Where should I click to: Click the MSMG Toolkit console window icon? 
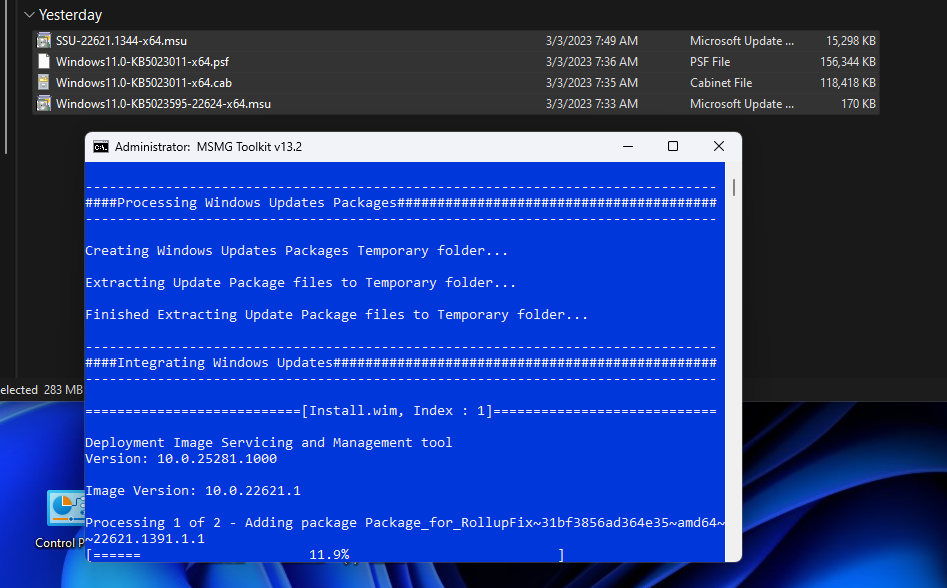tap(101, 147)
